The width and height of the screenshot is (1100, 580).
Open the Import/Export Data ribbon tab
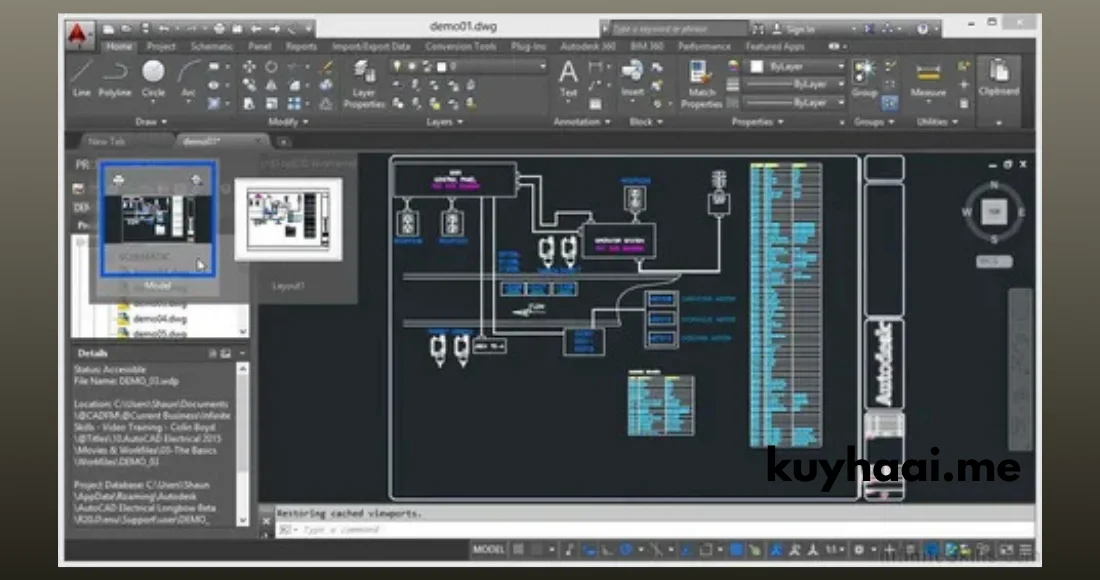tap(371, 46)
